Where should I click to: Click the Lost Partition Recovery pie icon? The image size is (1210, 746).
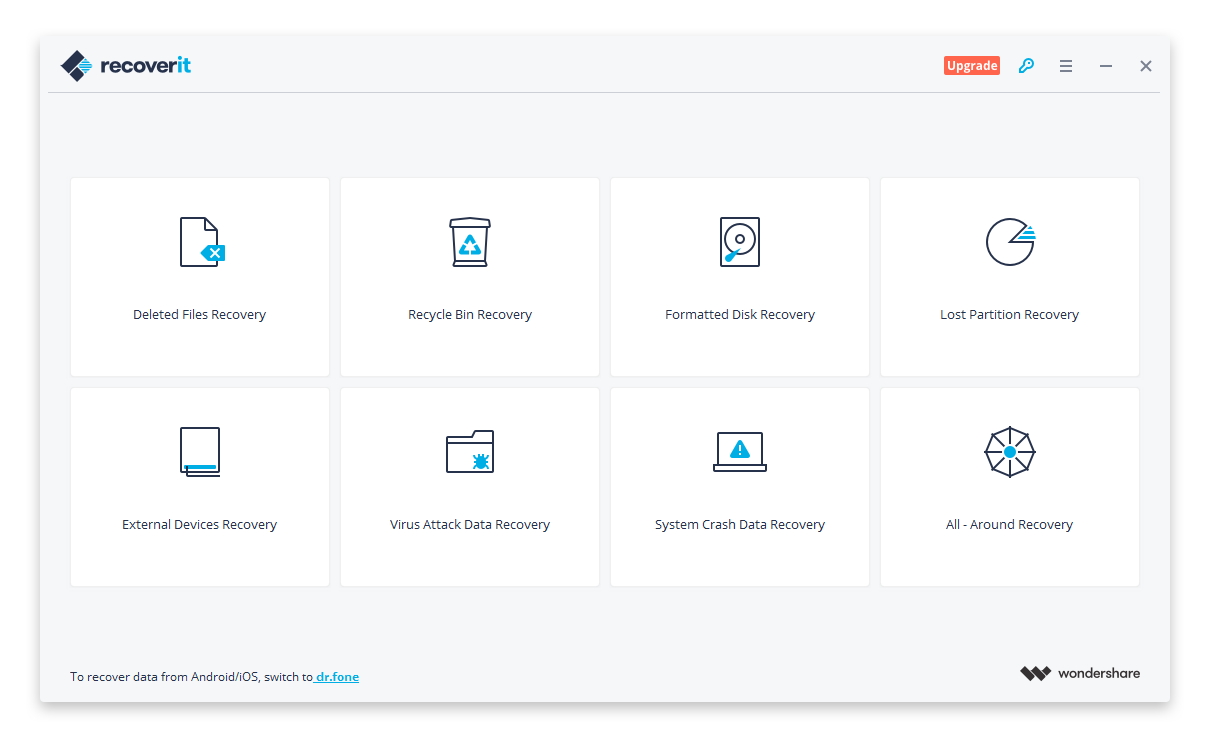tap(1010, 242)
